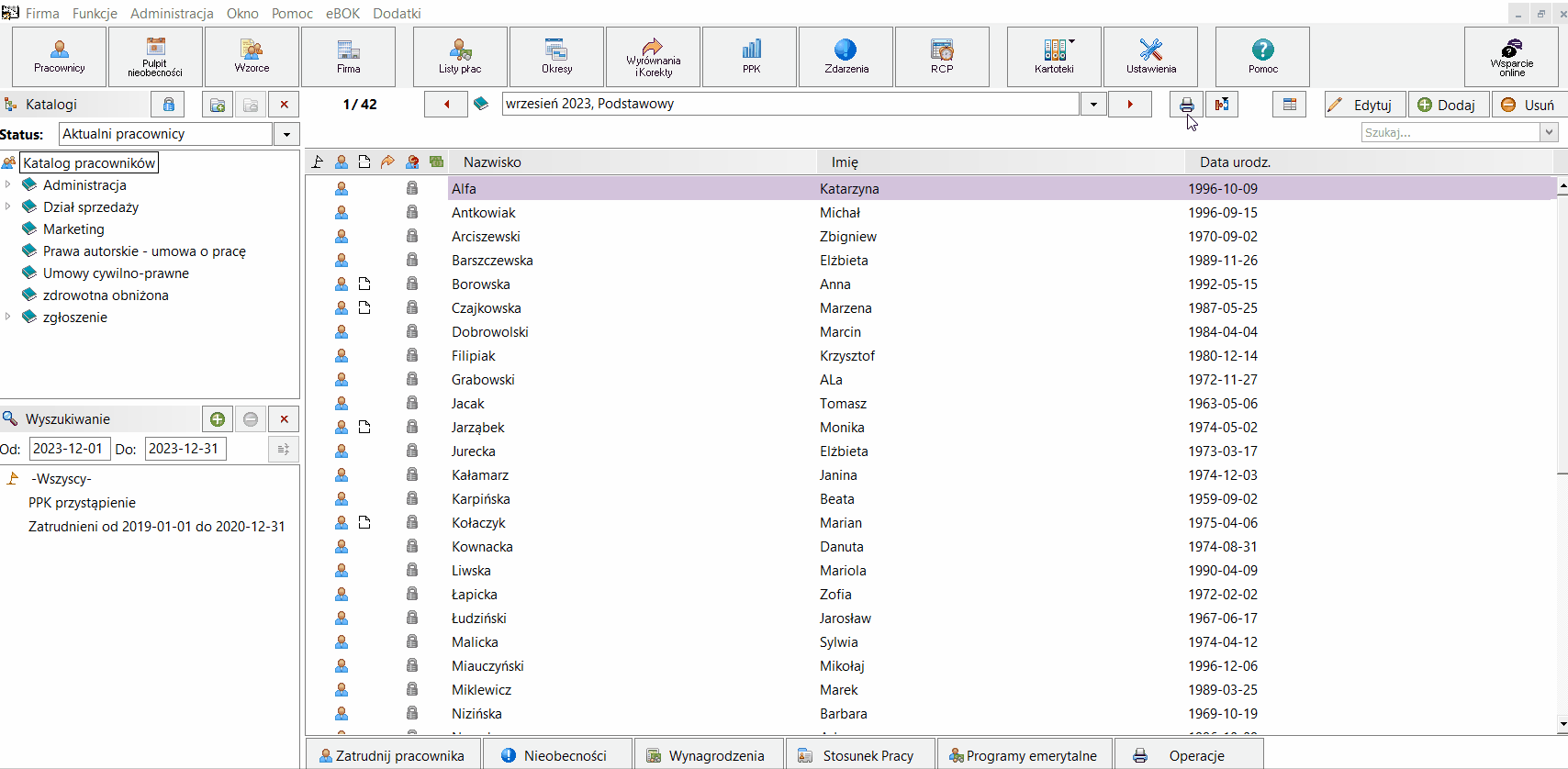Open the Kartoteki toolbar dropdown

coord(1054,57)
